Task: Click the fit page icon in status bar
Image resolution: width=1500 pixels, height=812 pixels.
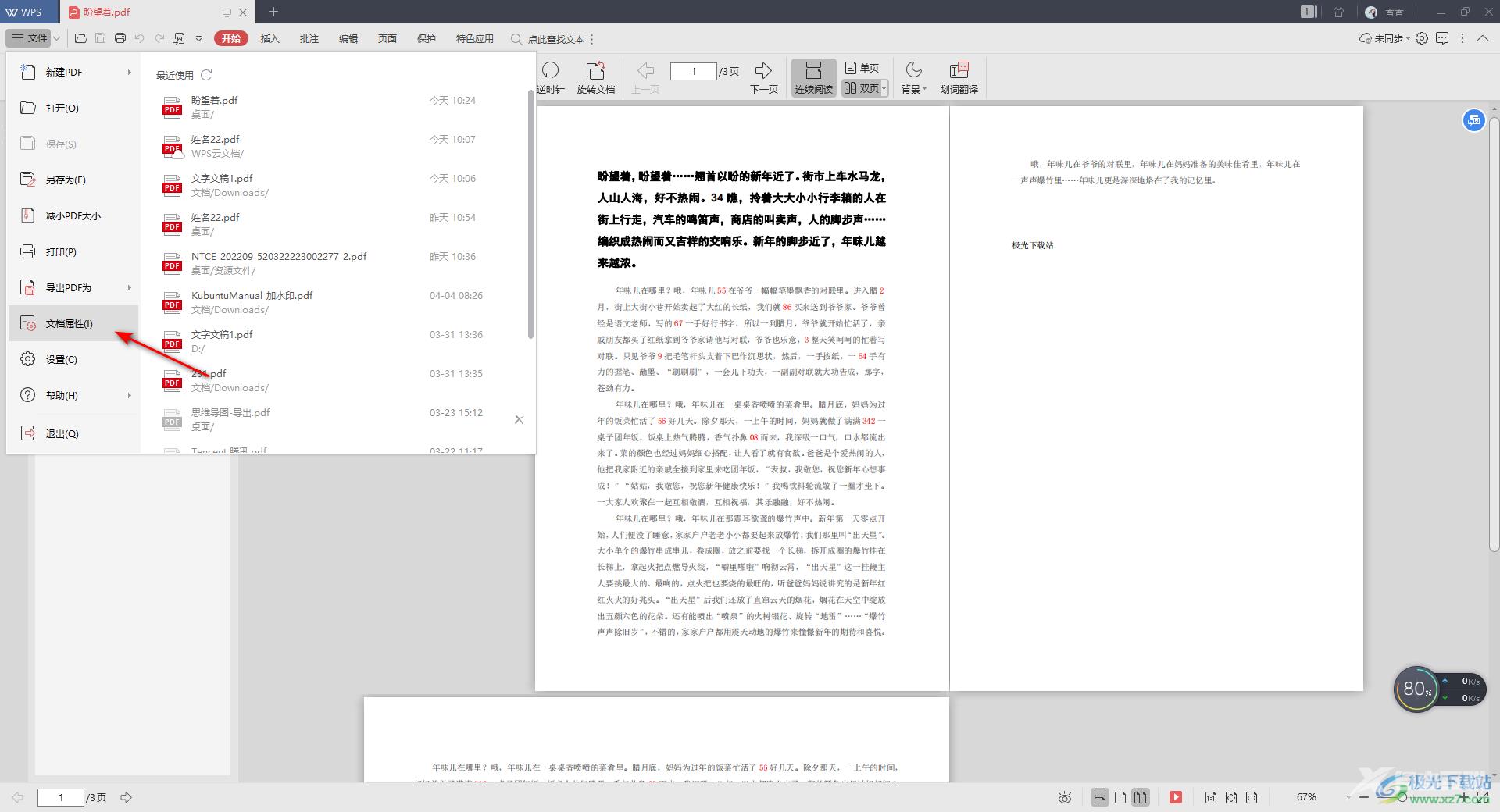Action: point(1231,797)
